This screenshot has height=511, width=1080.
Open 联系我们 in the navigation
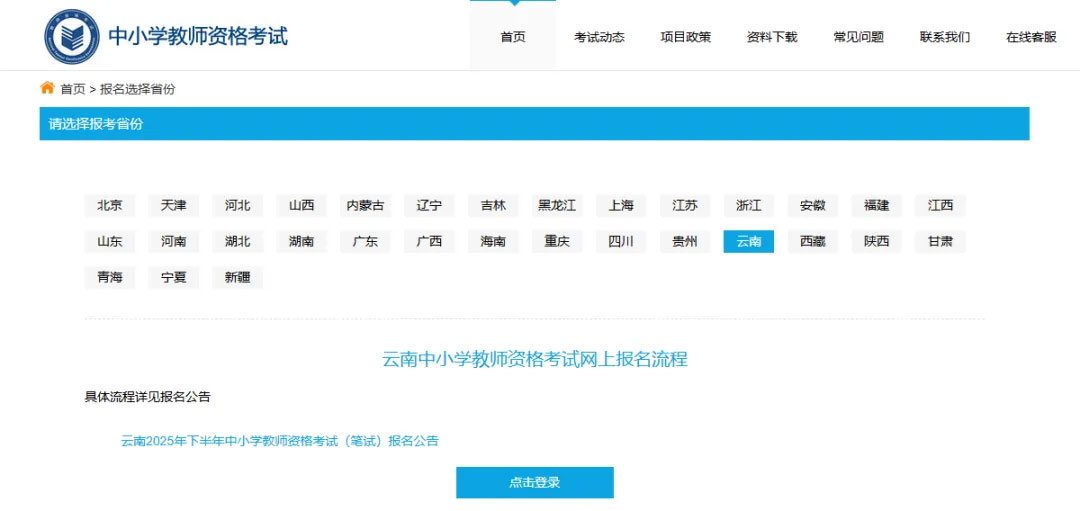coord(944,37)
